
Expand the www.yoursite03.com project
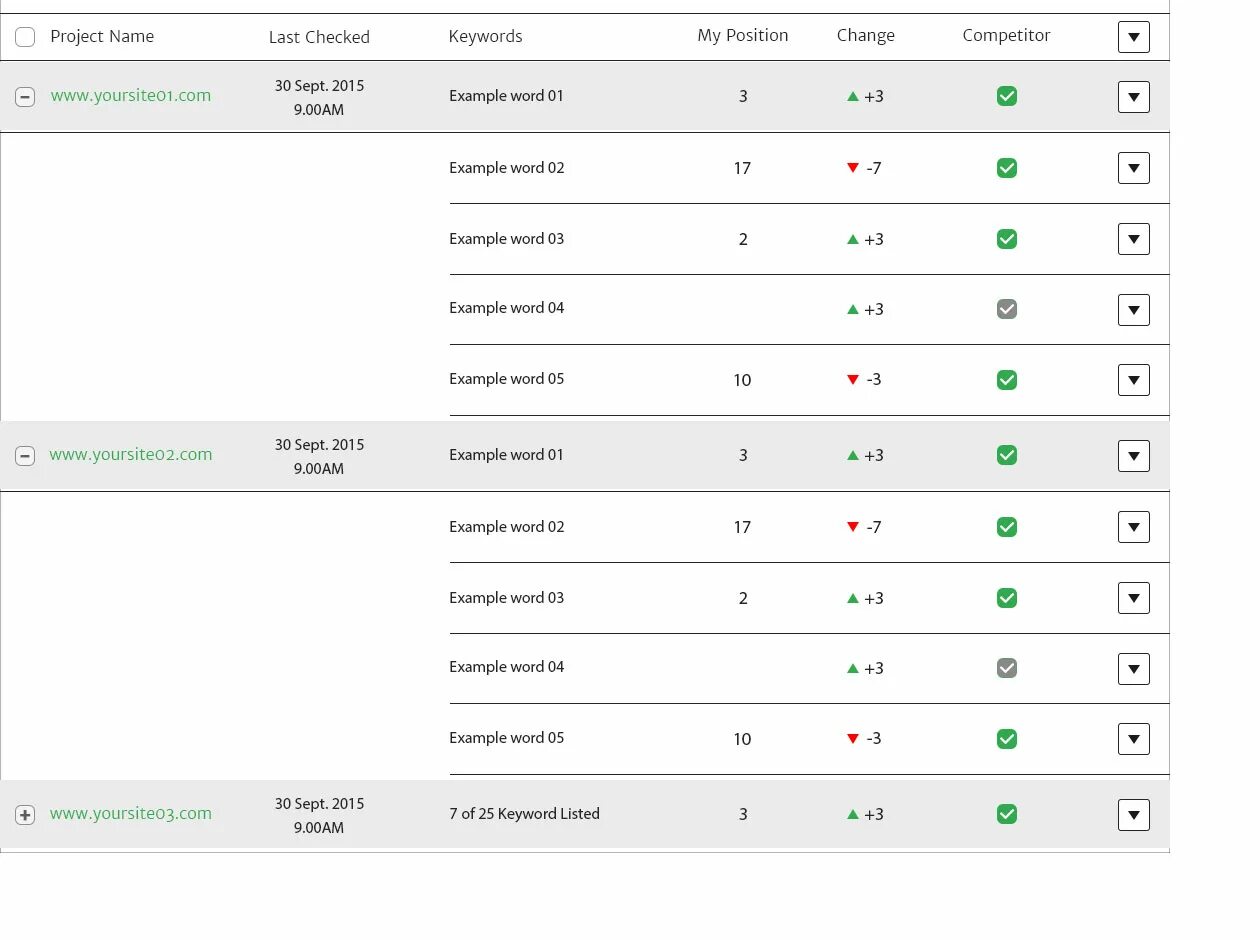click(x=25, y=815)
